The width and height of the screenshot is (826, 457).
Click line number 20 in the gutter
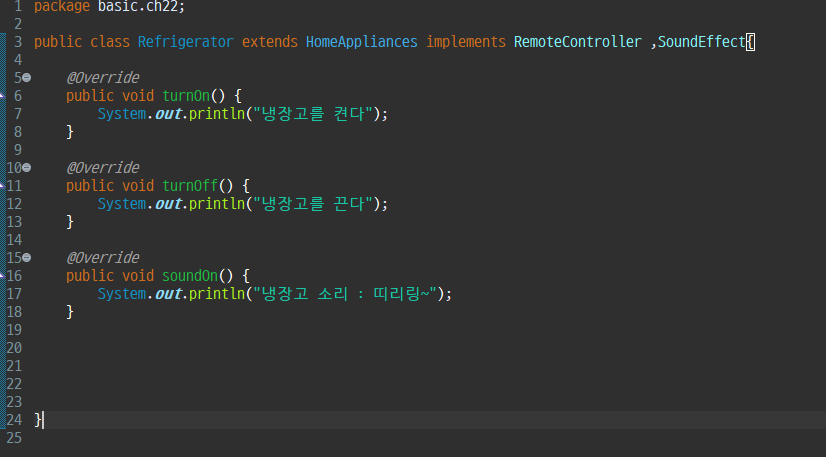tap(14, 348)
